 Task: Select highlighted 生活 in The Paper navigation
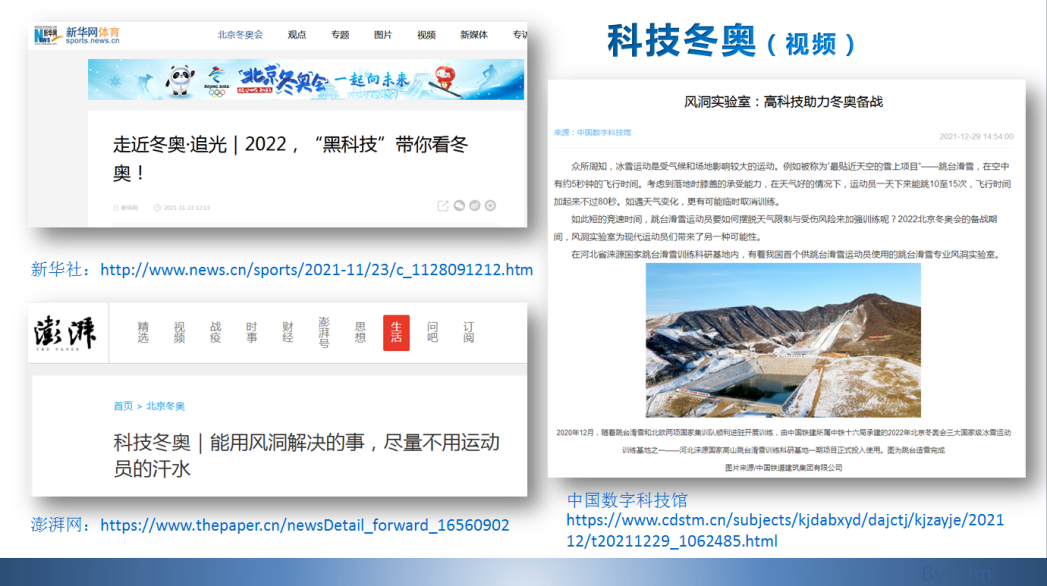pyautogui.click(x=396, y=332)
